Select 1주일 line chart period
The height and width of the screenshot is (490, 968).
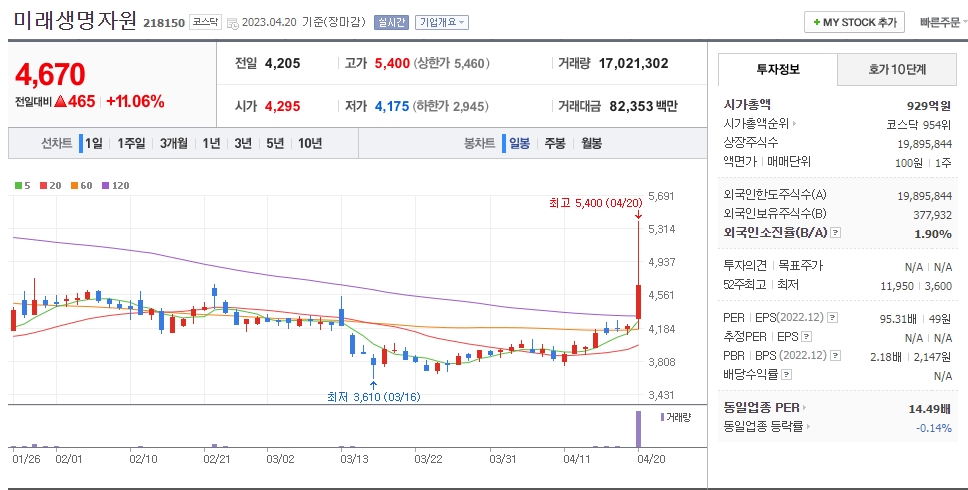[131, 144]
